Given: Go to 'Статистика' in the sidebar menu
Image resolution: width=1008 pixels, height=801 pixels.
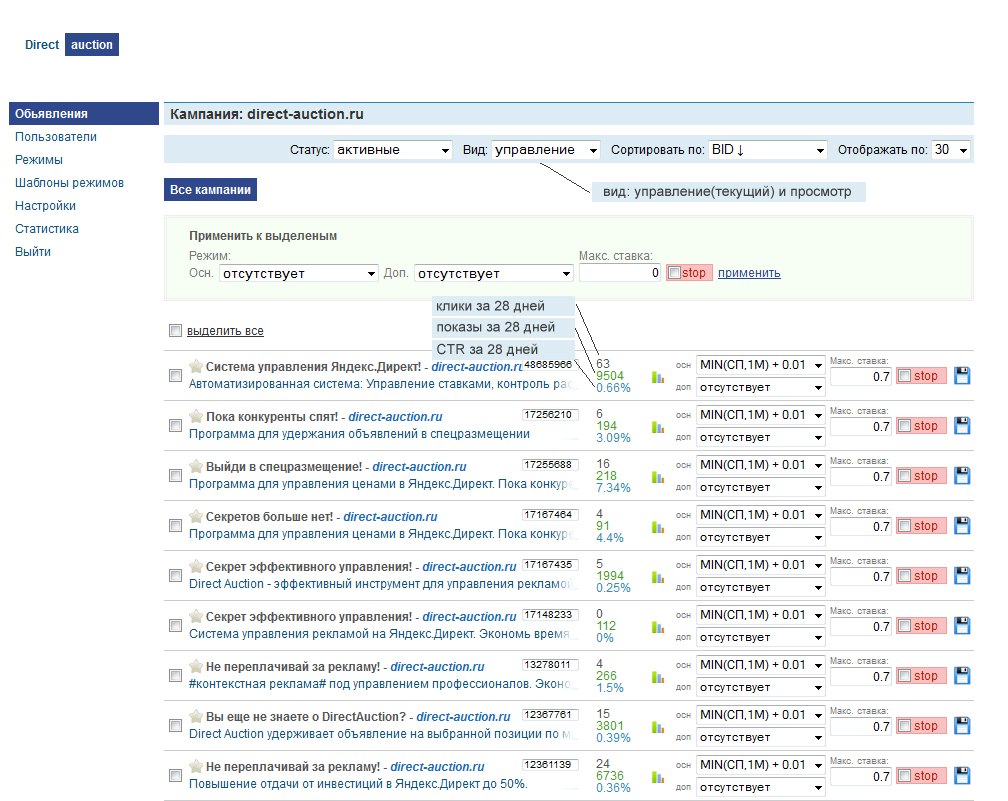Looking at the screenshot, I should 47,229.
